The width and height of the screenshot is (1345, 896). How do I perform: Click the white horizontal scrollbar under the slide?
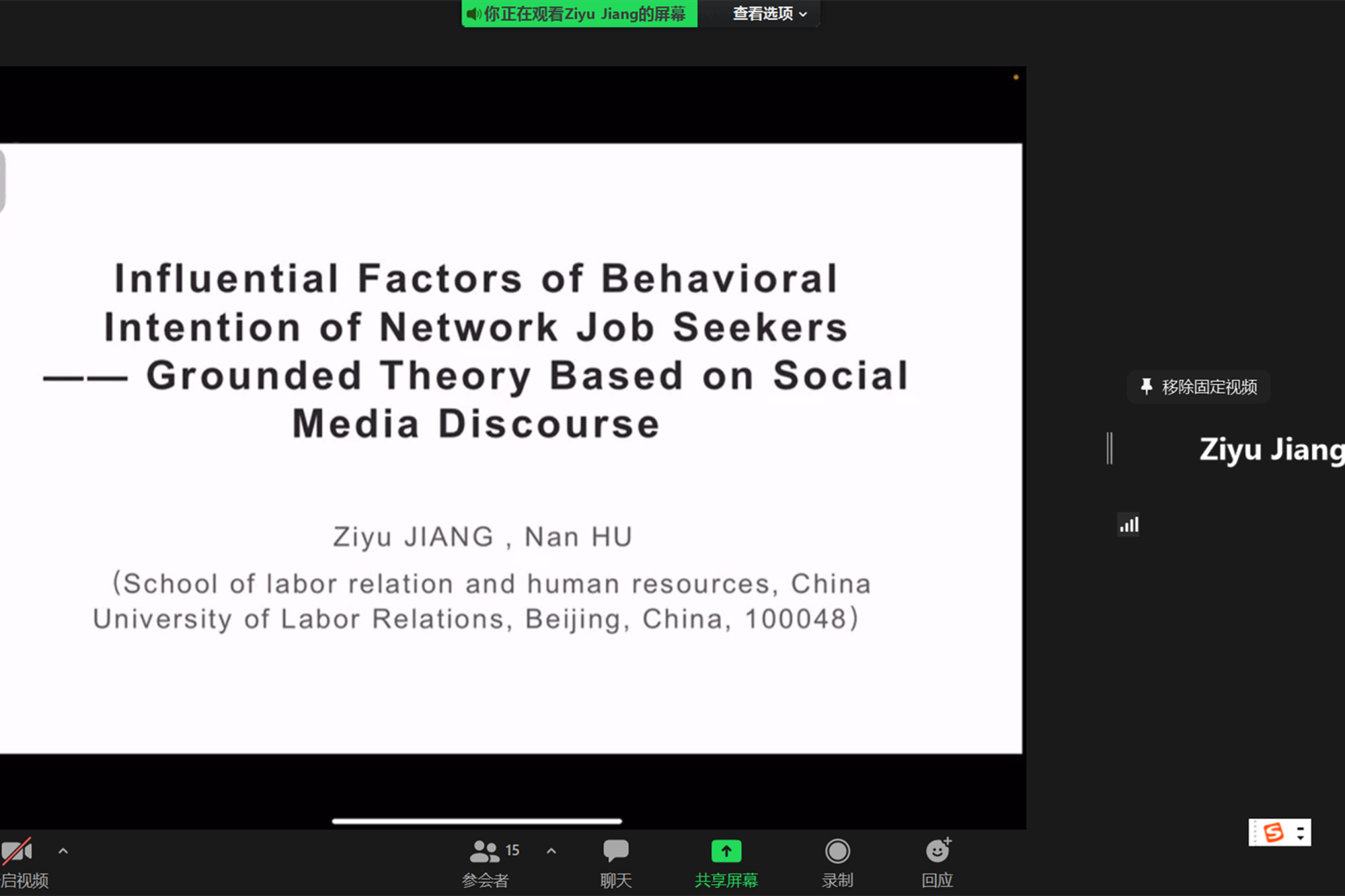(477, 821)
